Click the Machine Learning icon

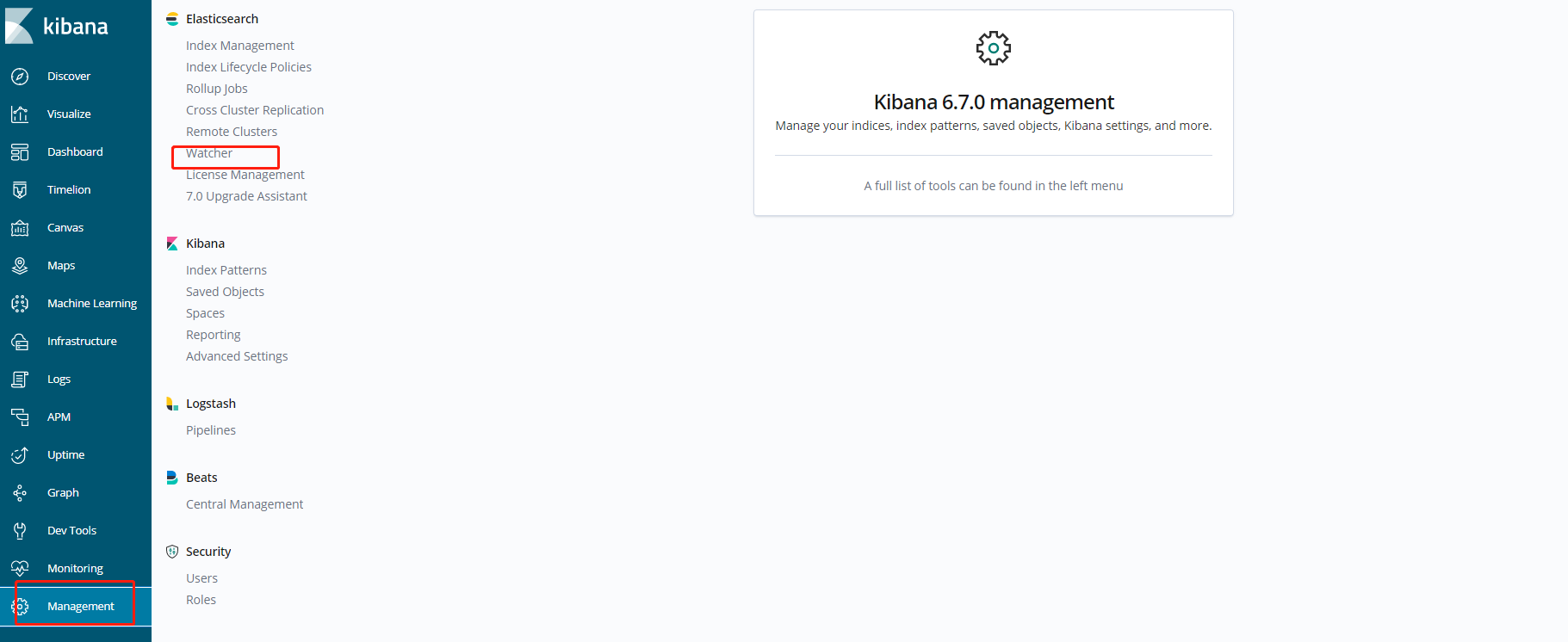click(20, 304)
